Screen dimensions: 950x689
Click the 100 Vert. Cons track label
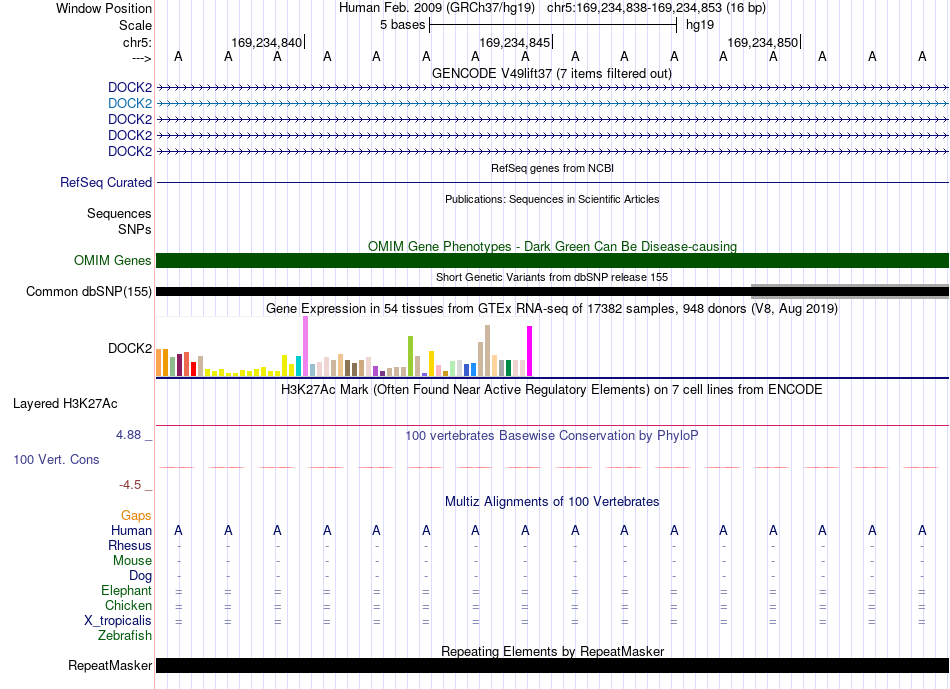click(56, 459)
